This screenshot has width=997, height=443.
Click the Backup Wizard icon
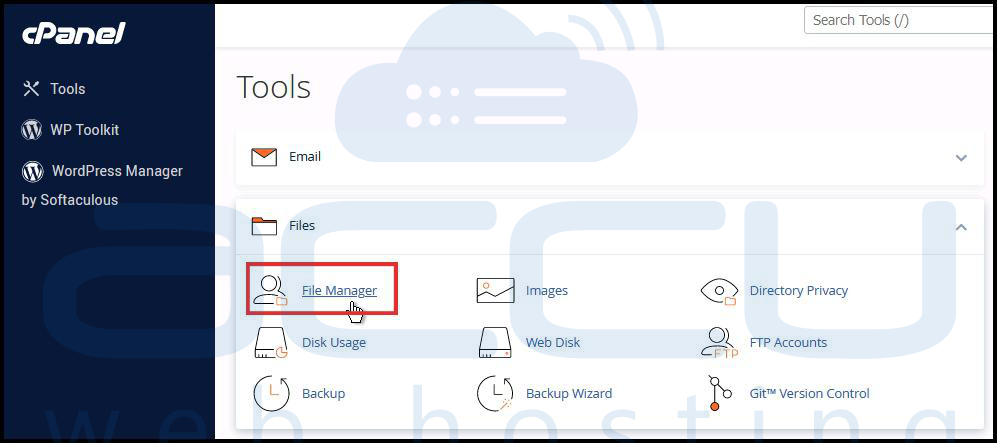pos(495,394)
